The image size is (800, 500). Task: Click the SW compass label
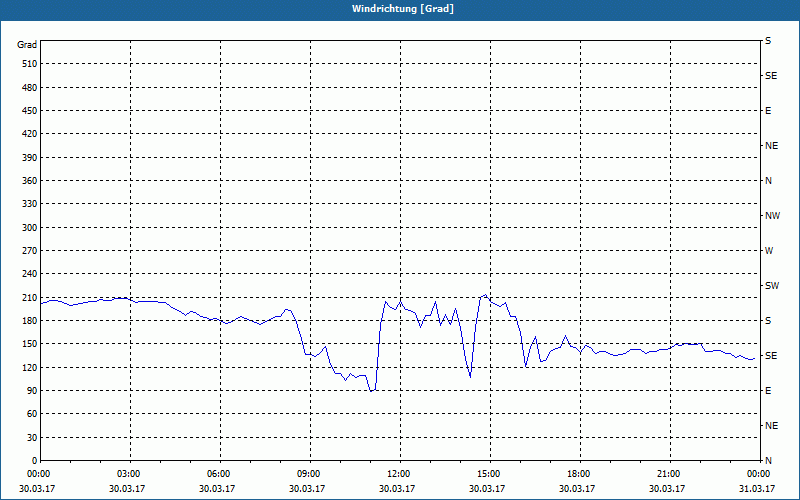pyautogui.click(x=772, y=286)
